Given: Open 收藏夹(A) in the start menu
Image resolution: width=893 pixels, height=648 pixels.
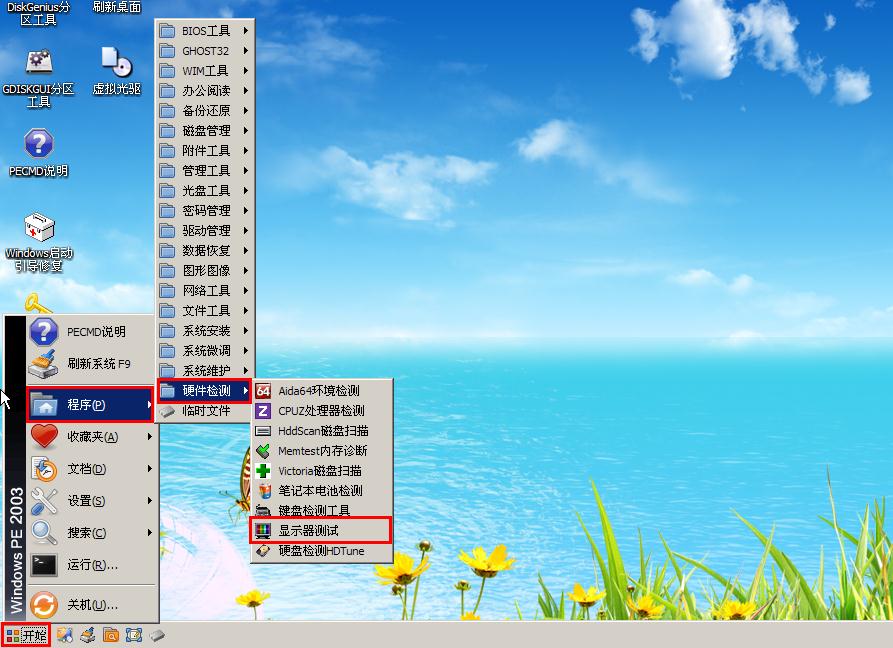Looking at the screenshot, I should [91, 437].
